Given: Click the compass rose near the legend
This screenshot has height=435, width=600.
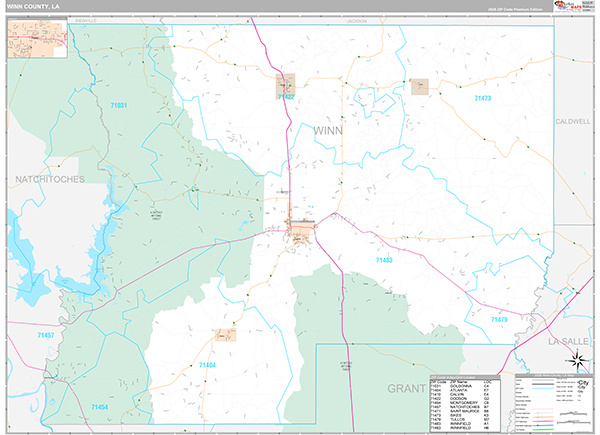Looking at the screenshot, I should pyautogui.click(x=576, y=361).
